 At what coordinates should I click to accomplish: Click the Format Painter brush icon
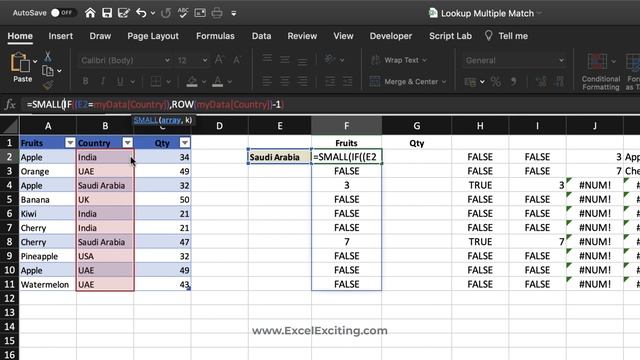tap(48, 85)
